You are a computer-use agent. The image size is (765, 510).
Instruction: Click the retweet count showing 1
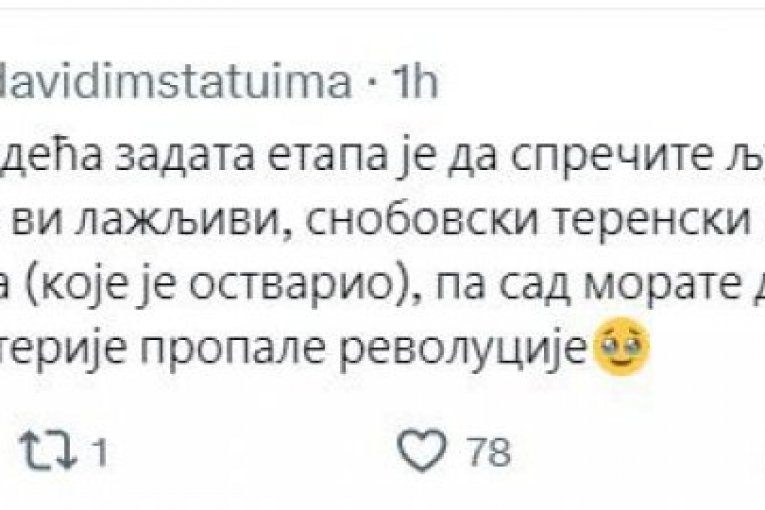(100, 454)
